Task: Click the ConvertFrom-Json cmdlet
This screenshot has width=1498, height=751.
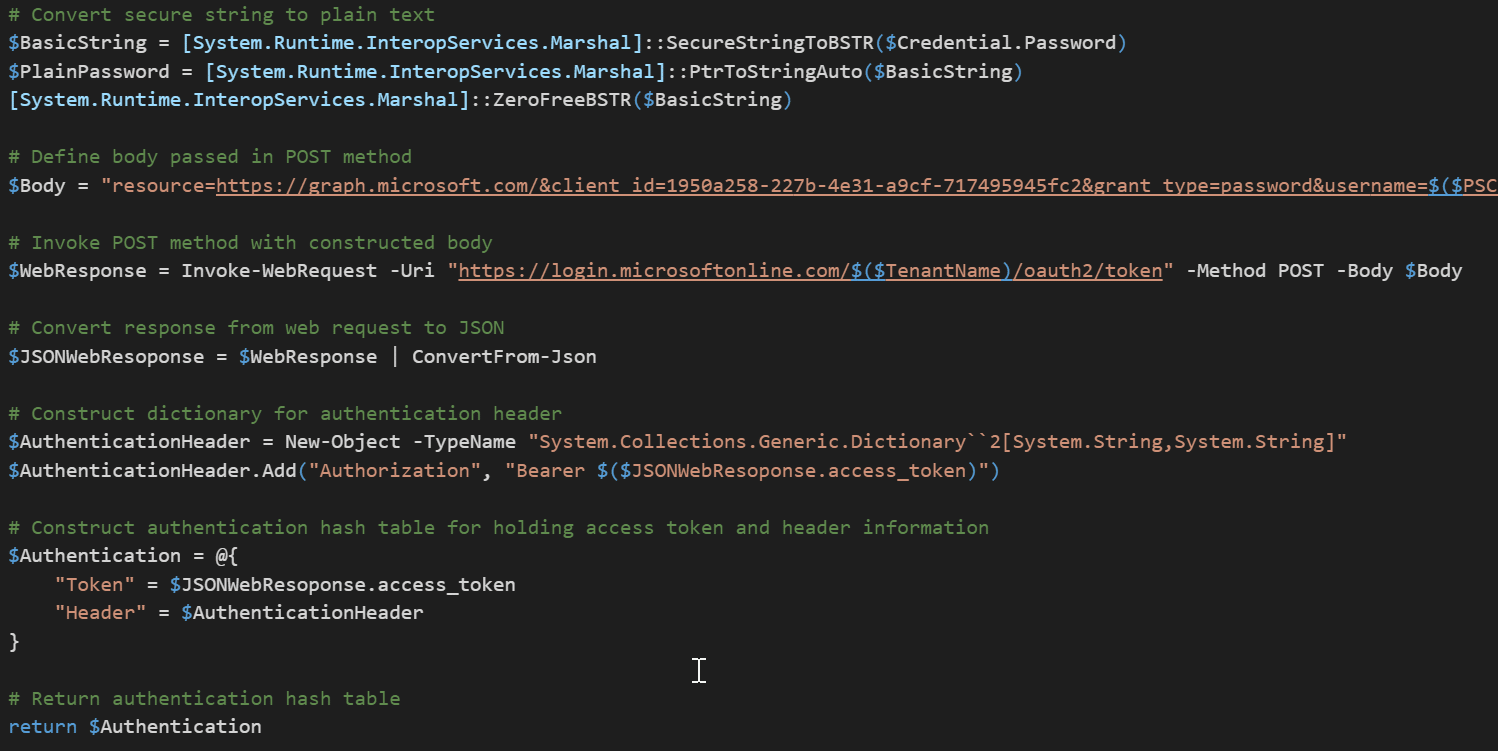Action: click(504, 356)
